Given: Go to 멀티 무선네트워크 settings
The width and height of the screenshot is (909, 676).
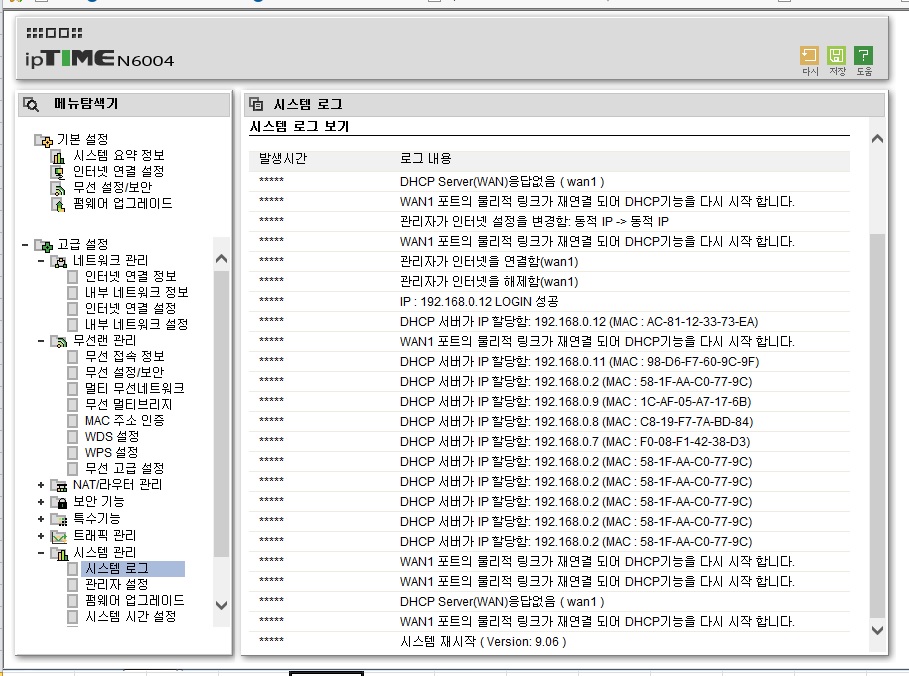Looking at the screenshot, I should pyautogui.click(x=134, y=388).
